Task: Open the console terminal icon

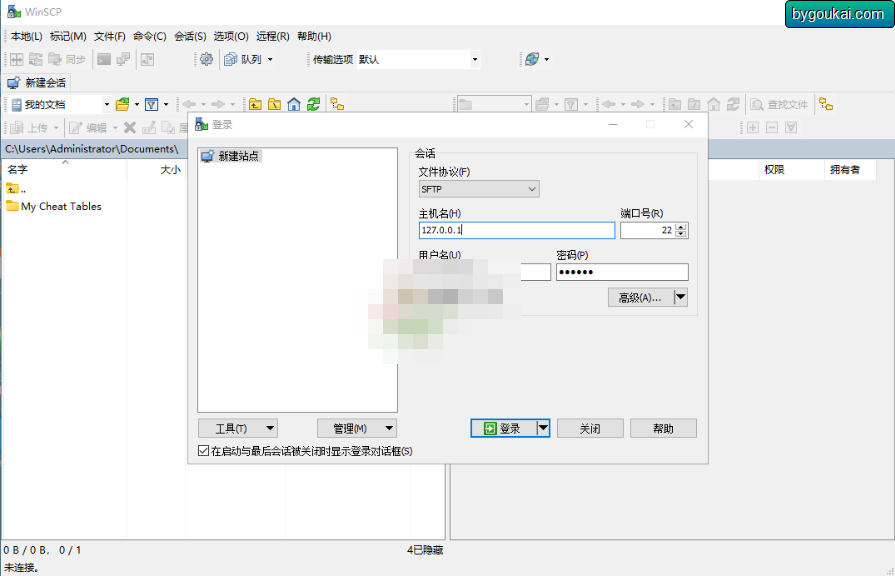Action: pyautogui.click(x=104, y=59)
